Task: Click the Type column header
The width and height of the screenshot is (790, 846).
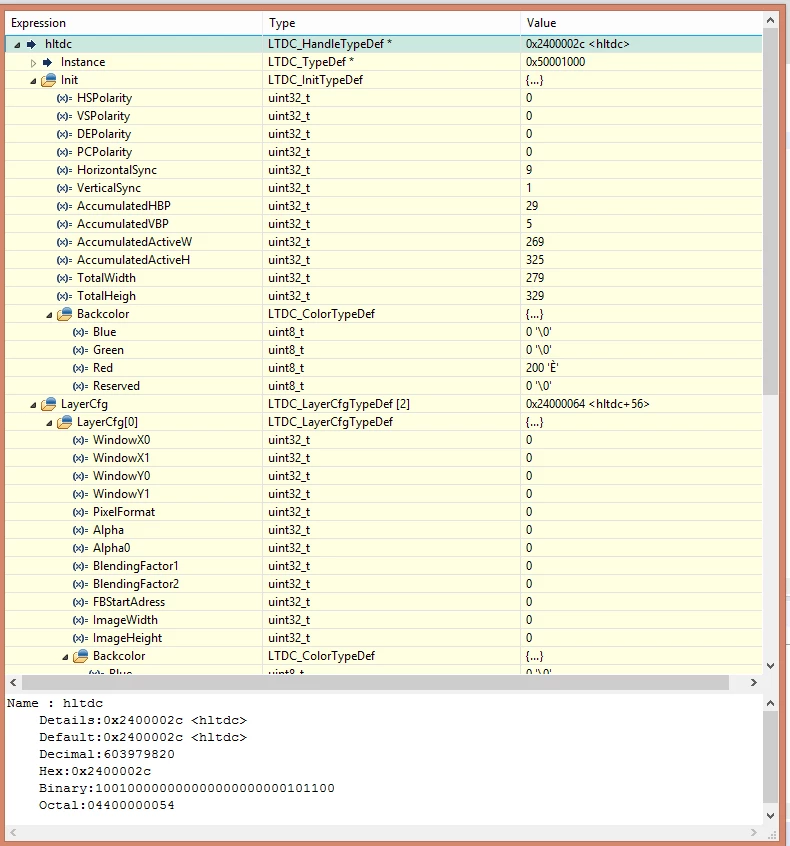Action: (x=392, y=23)
